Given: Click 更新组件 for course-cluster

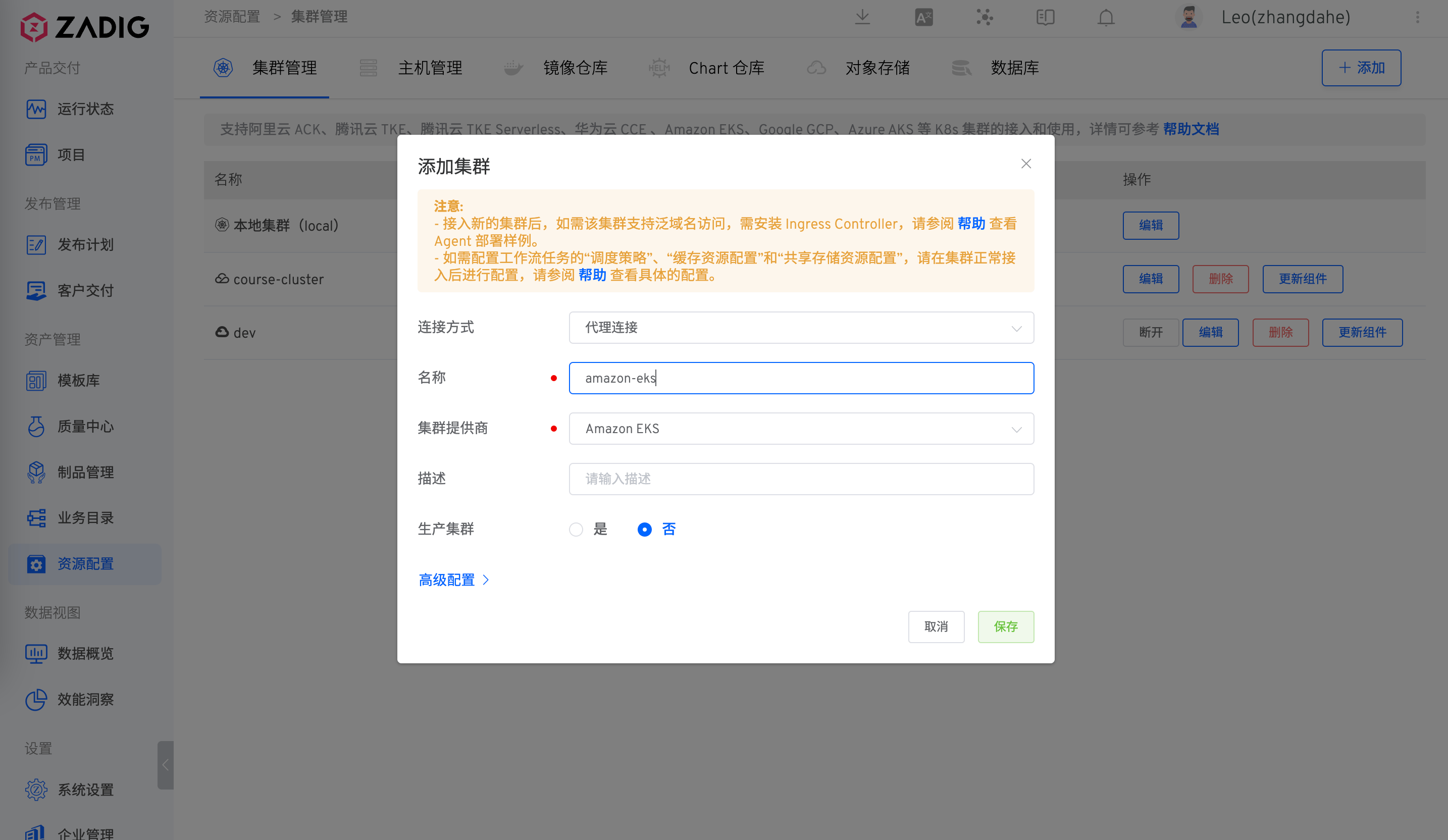Looking at the screenshot, I should (x=1303, y=279).
